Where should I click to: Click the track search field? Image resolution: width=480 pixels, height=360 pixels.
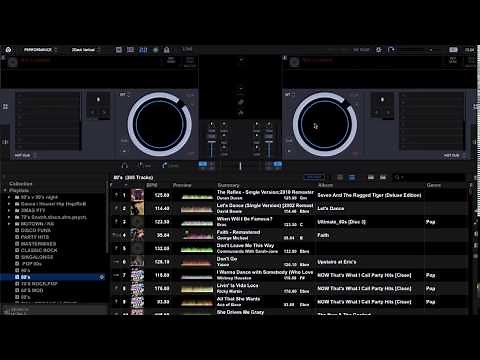click(430, 178)
